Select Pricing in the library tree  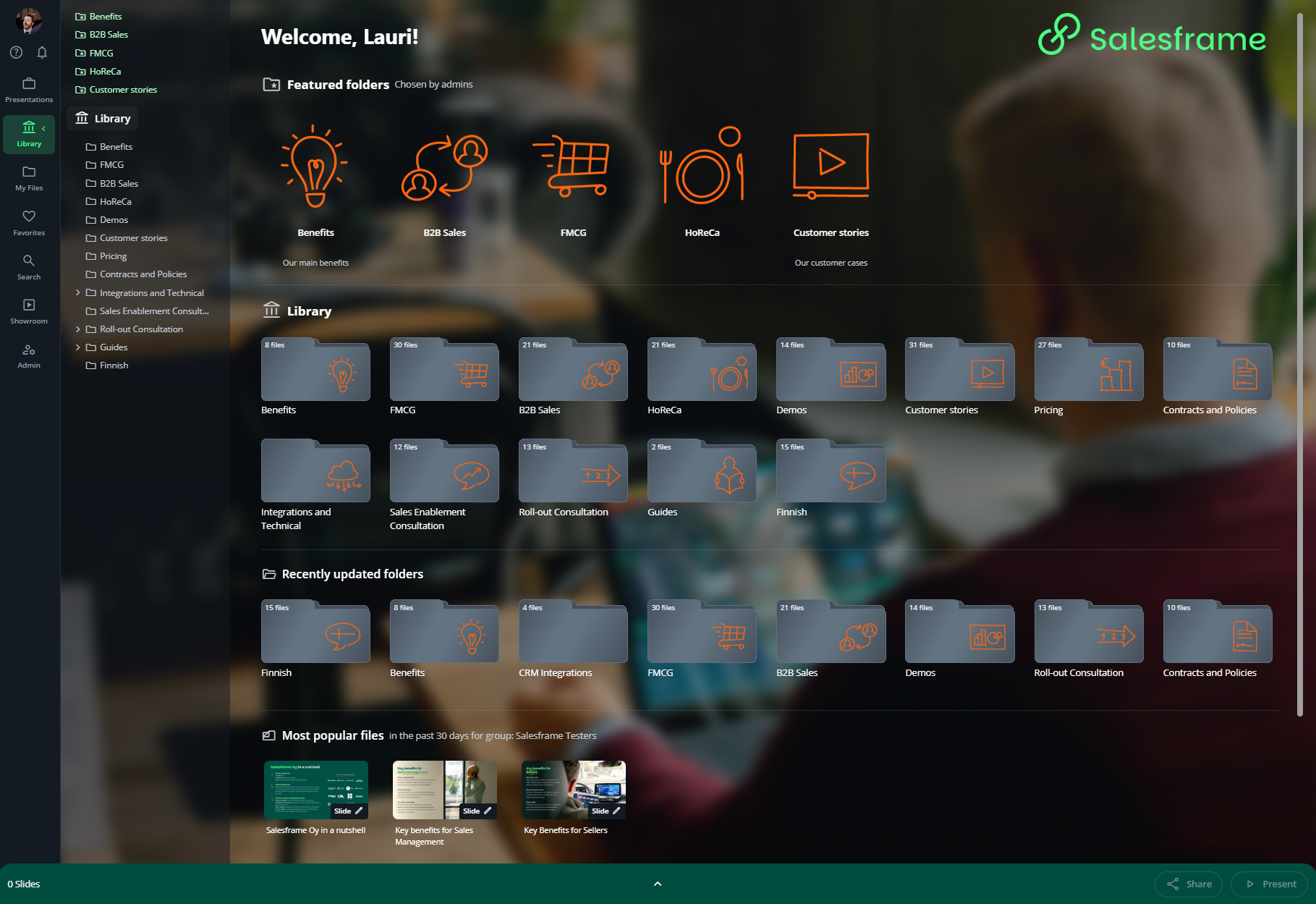tap(106, 256)
